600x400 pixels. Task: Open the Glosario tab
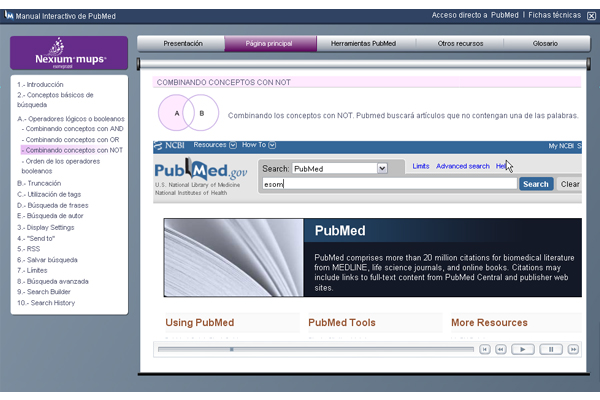(x=545, y=44)
